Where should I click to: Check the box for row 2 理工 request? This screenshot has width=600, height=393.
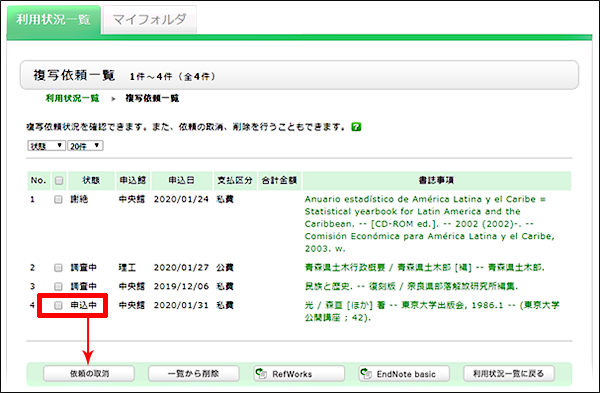pyautogui.click(x=58, y=267)
